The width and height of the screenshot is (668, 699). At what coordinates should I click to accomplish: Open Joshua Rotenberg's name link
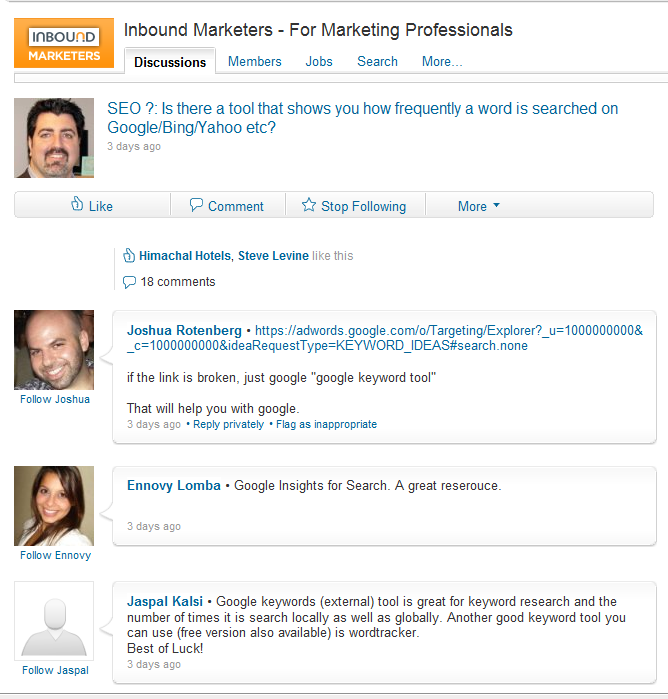click(184, 330)
